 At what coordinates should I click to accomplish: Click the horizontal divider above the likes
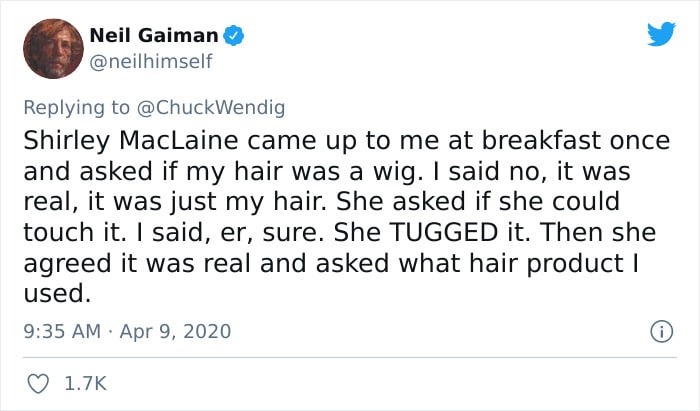[x=350, y=357]
